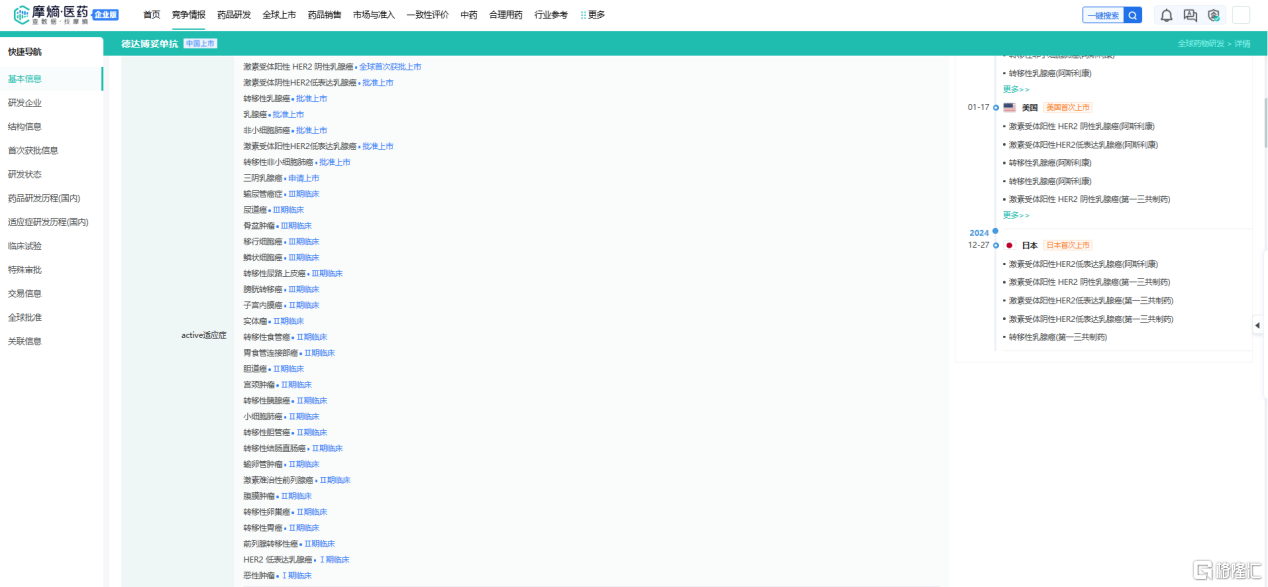Click the user avatar square
This screenshot has height=587, width=1268.
click(x=1241, y=15)
